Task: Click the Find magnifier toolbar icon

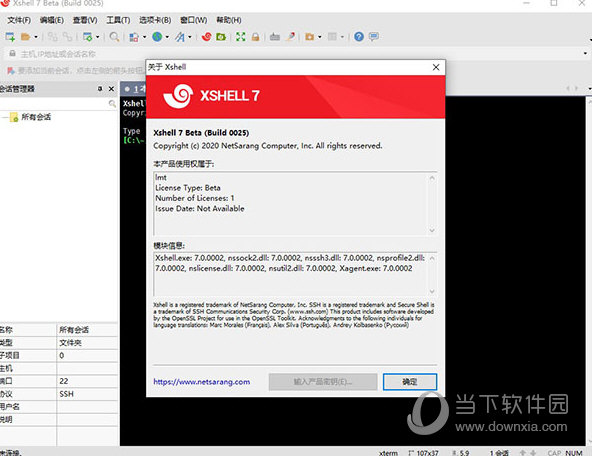Action: tap(114, 37)
